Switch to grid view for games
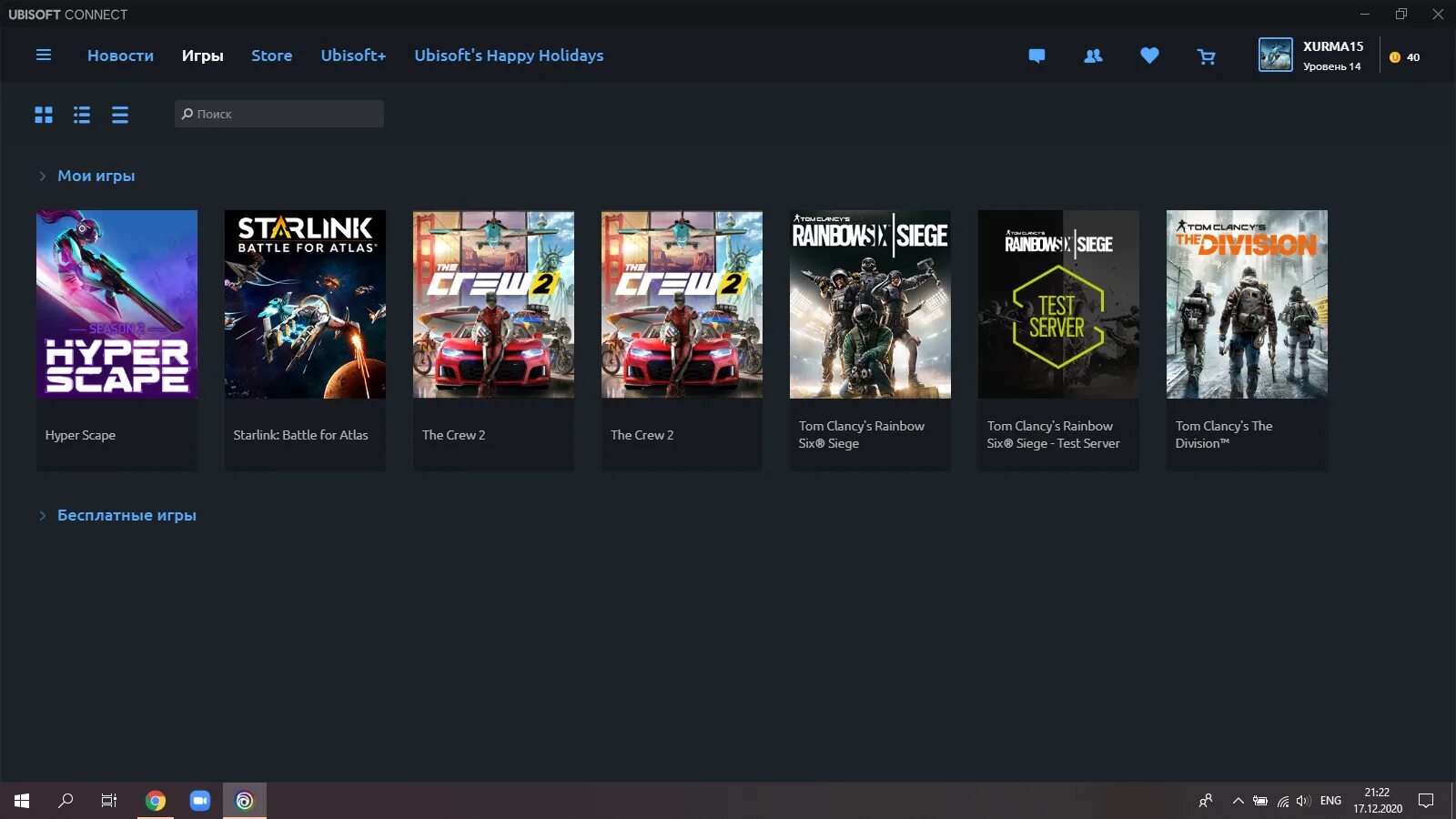The image size is (1456, 819). [x=44, y=114]
